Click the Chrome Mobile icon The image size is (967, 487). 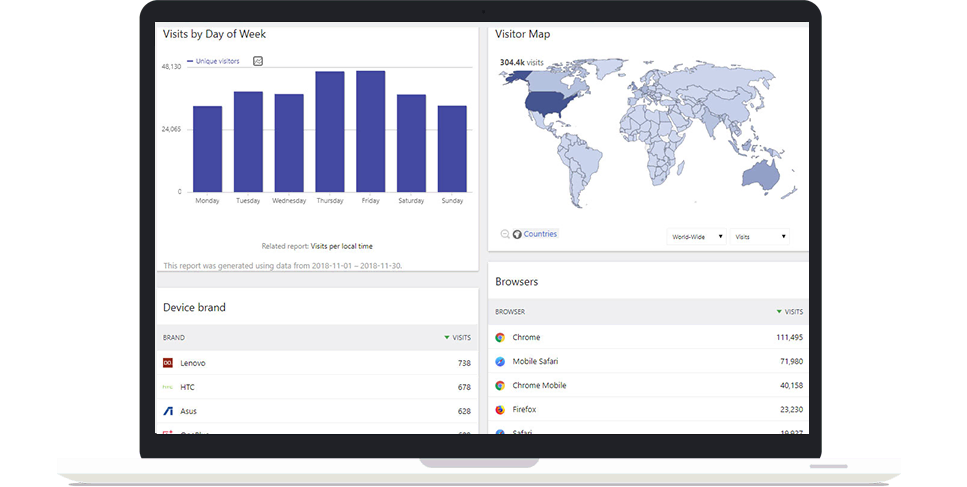tap(500, 385)
